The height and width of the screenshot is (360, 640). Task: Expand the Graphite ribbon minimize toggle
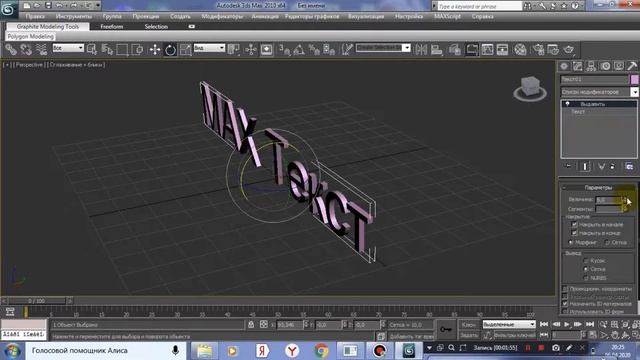point(191,27)
